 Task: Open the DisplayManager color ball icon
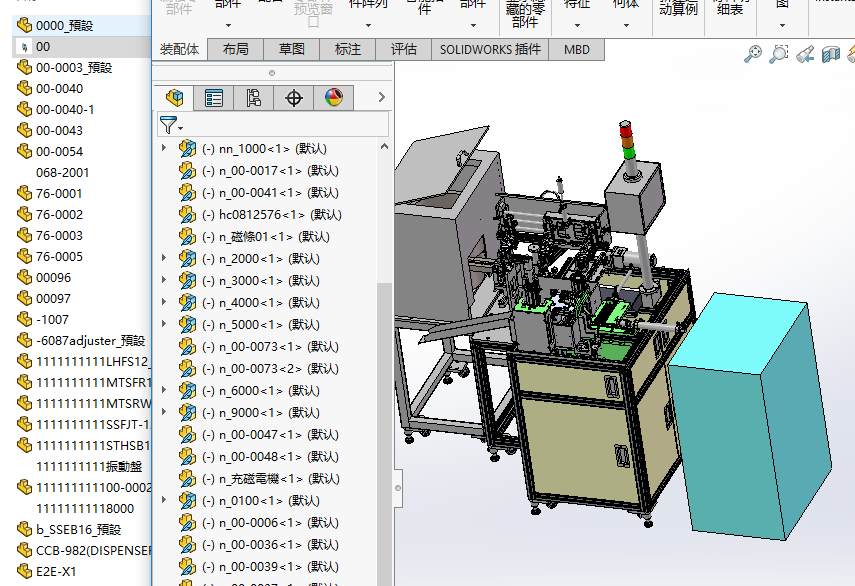[333, 97]
